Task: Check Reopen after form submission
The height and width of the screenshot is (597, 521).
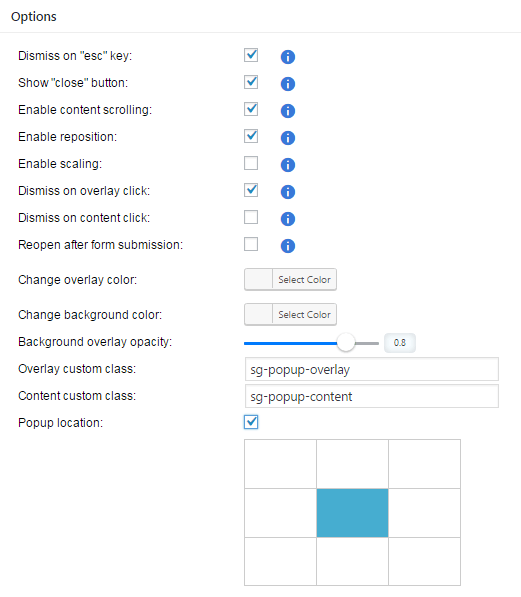Action: [251, 244]
